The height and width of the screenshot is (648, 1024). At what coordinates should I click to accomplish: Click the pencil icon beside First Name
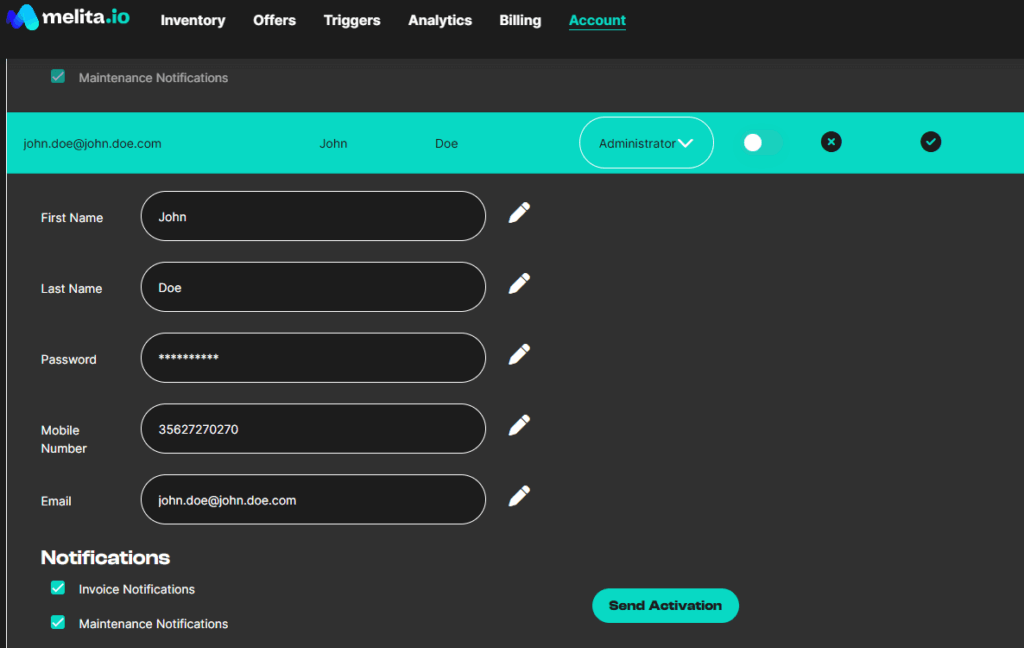click(x=519, y=212)
